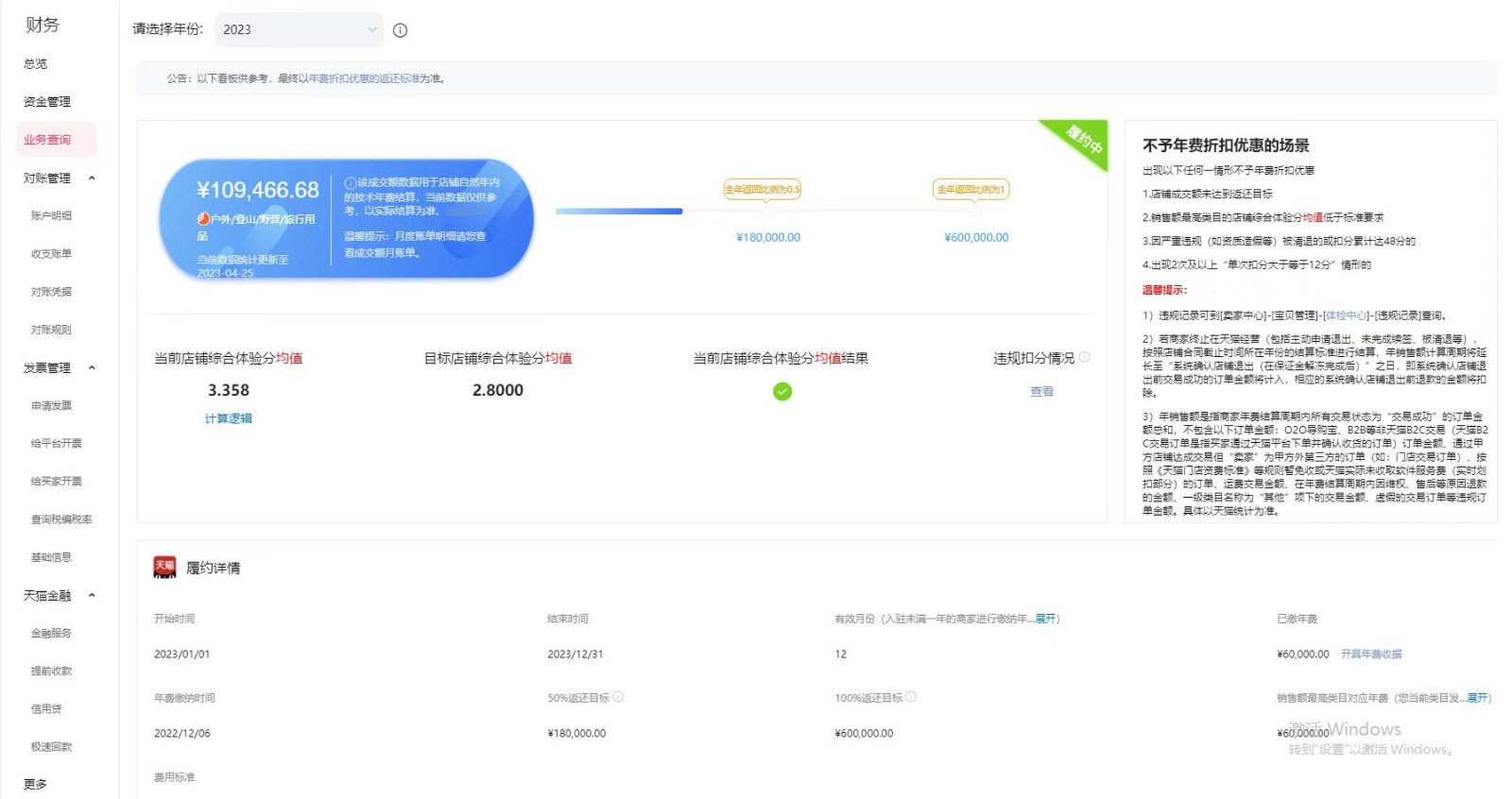Click 查看 under 违规扣分情况
Viewport: 1512px width, 799px height.
(x=1041, y=391)
